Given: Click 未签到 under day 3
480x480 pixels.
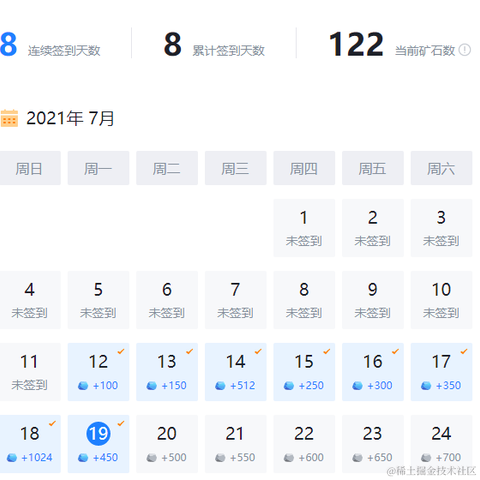Looking at the screenshot, I should (x=441, y=241).
